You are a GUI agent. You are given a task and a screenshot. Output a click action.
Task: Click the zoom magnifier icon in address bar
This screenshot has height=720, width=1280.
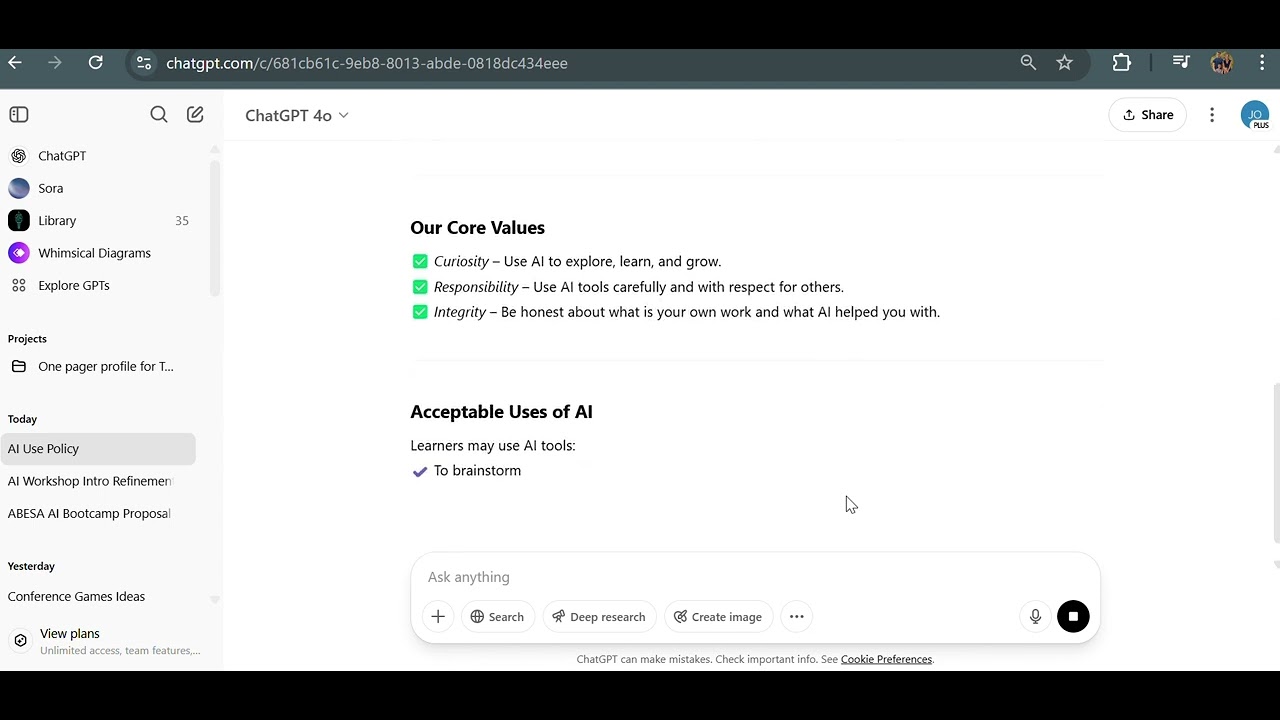pyautogui.click(x=1028, y=63)
